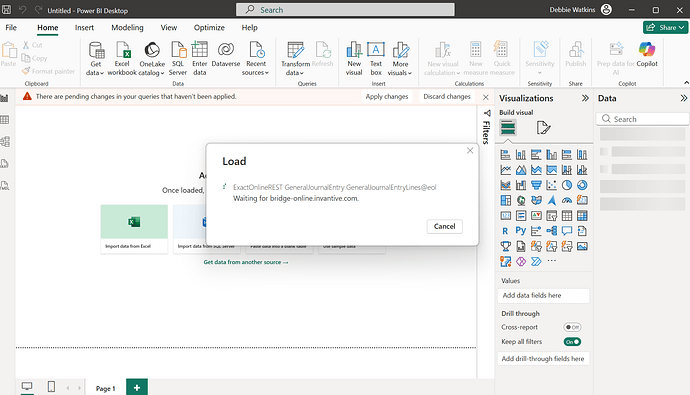Choose Import data from Excel card
This screenshot has width=690, height=395.
point(134,229)
